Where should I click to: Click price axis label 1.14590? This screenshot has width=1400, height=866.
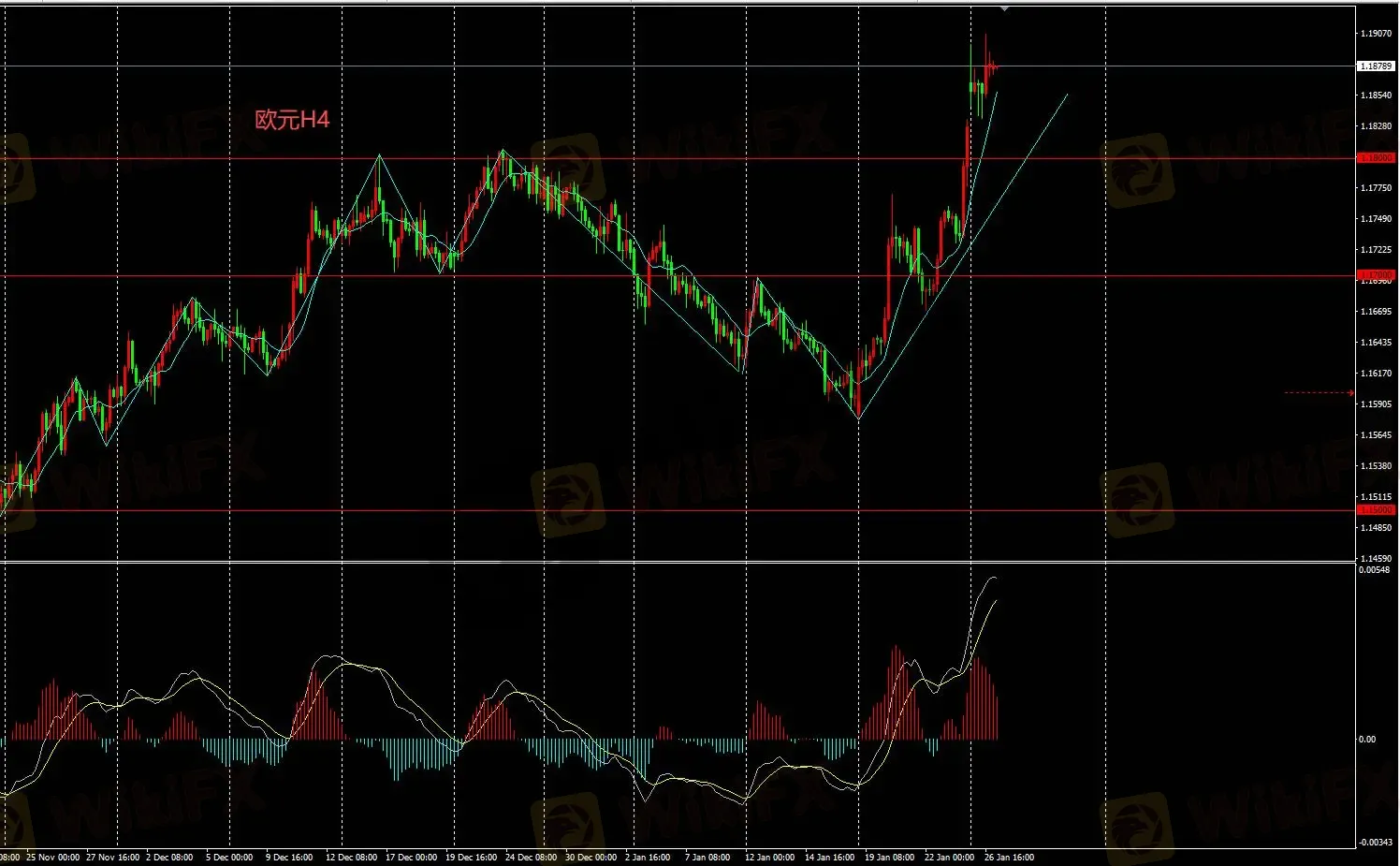1376,559
